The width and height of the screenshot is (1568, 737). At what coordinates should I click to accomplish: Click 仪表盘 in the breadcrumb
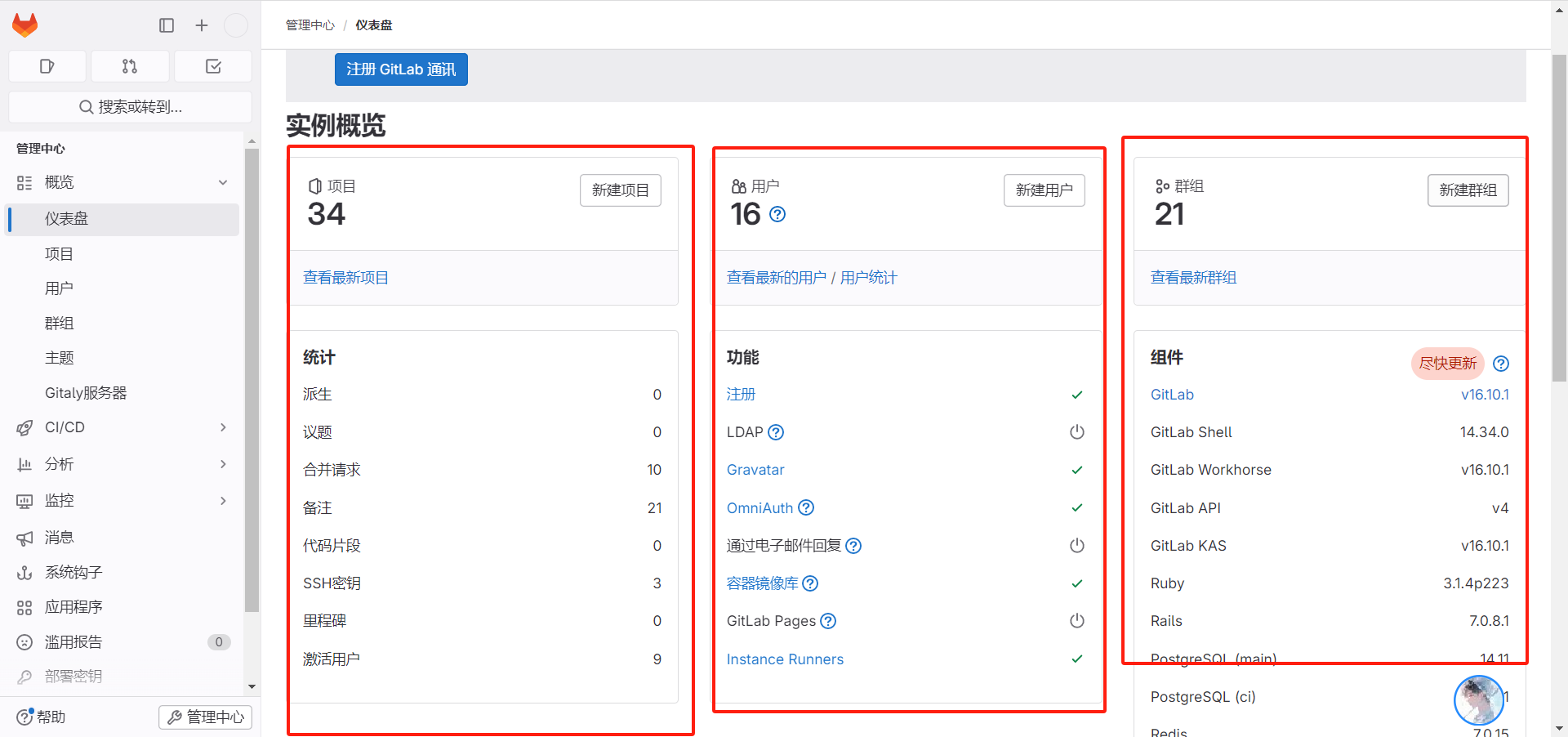[x=374, y=25]
